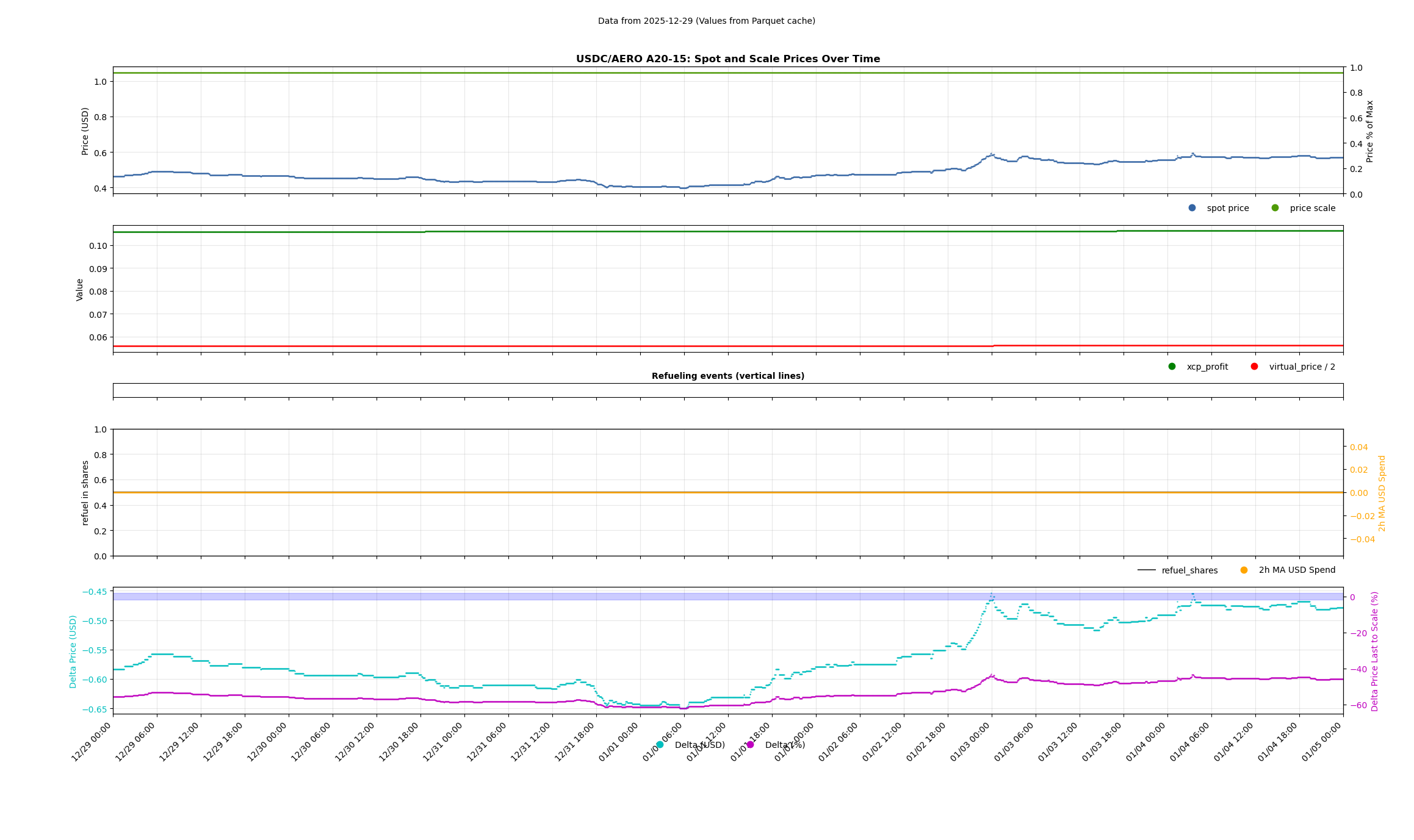The image size is (1414, 840).
Task: Click the Delta (%) magenta legend dot
Action: (x=750, y=745)
